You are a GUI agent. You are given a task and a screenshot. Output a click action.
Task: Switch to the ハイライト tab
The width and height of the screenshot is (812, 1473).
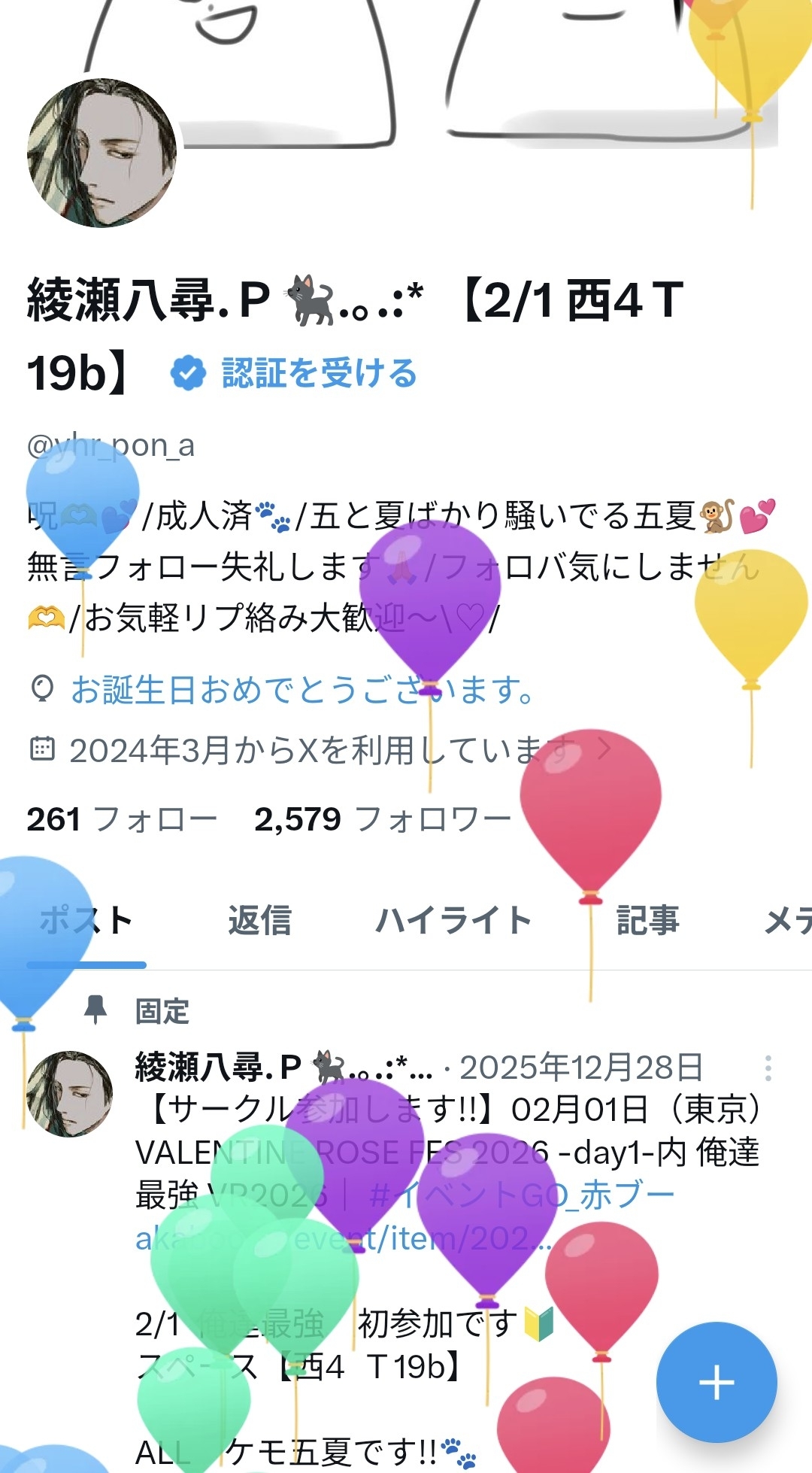453,920
